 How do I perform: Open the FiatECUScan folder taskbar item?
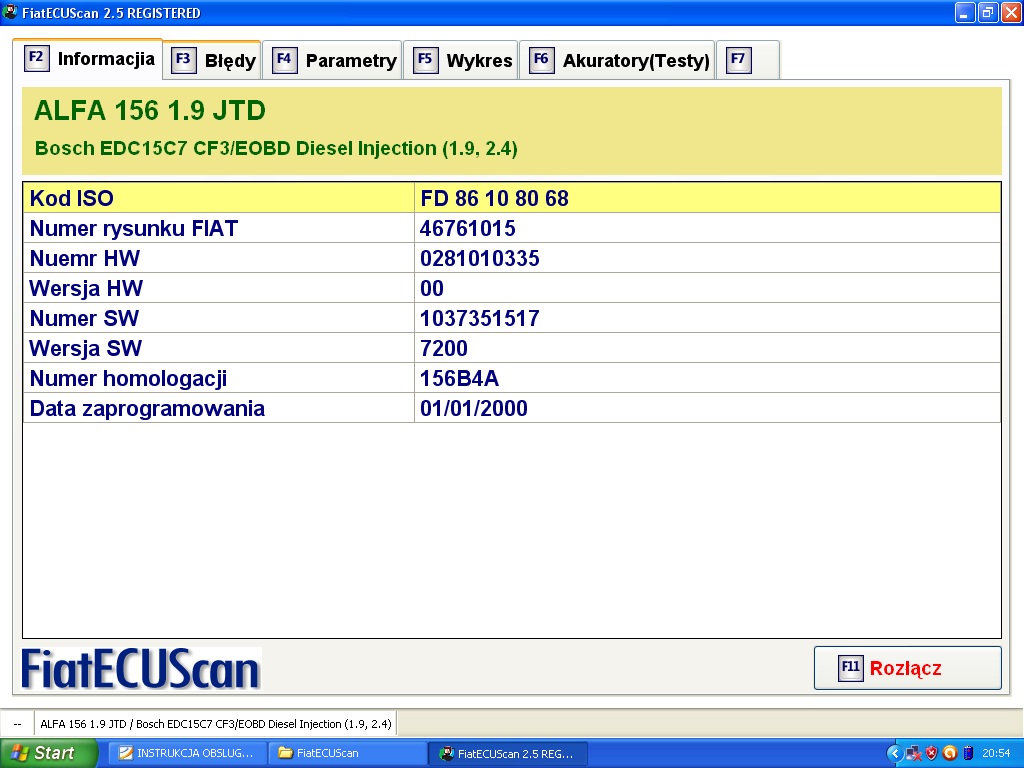click(x=347, y=753)
